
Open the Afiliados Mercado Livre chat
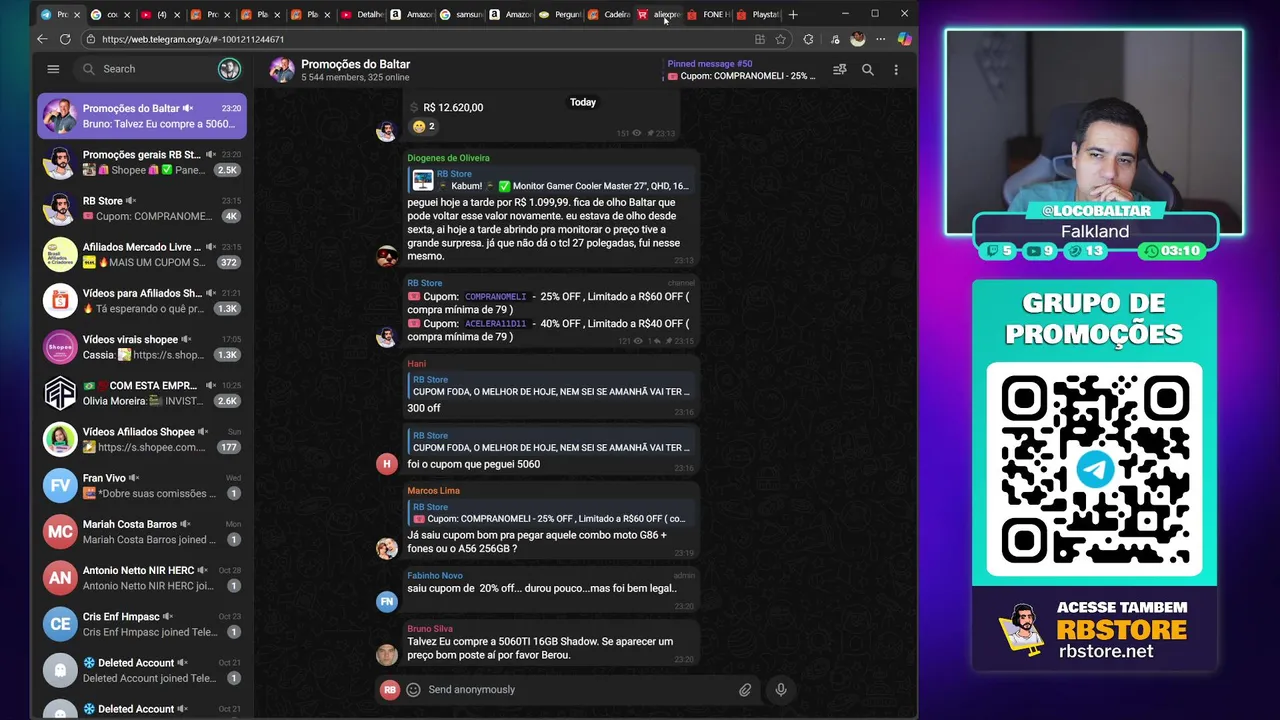[142, 254]
